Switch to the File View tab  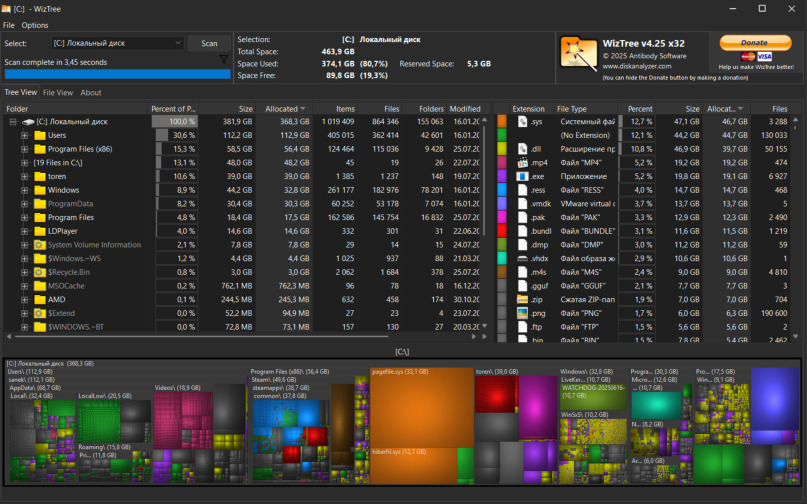(x=58, y=93)
